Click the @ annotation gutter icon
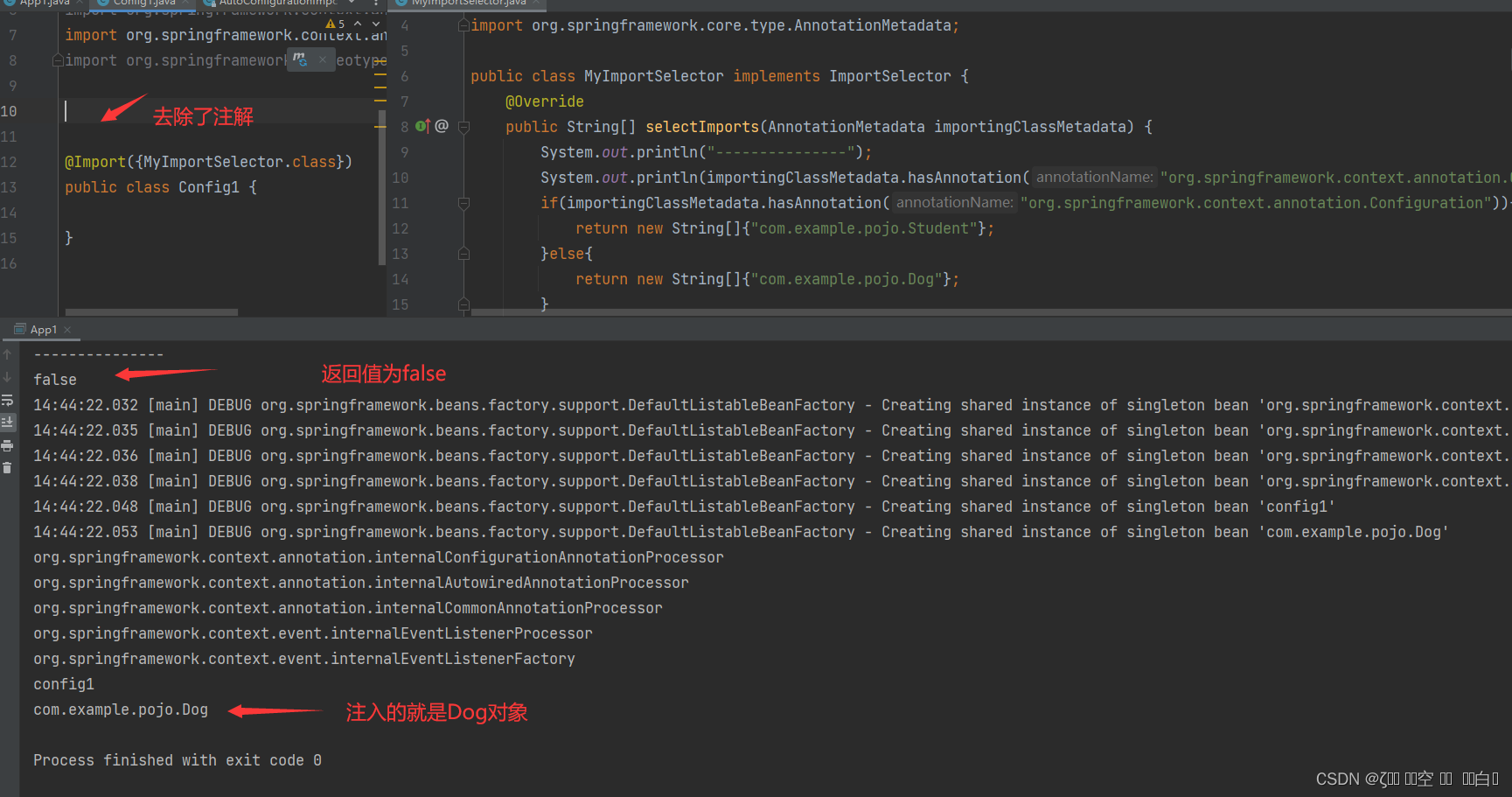Viewport: 1512px width, 797px height. [x=442, y=126]
